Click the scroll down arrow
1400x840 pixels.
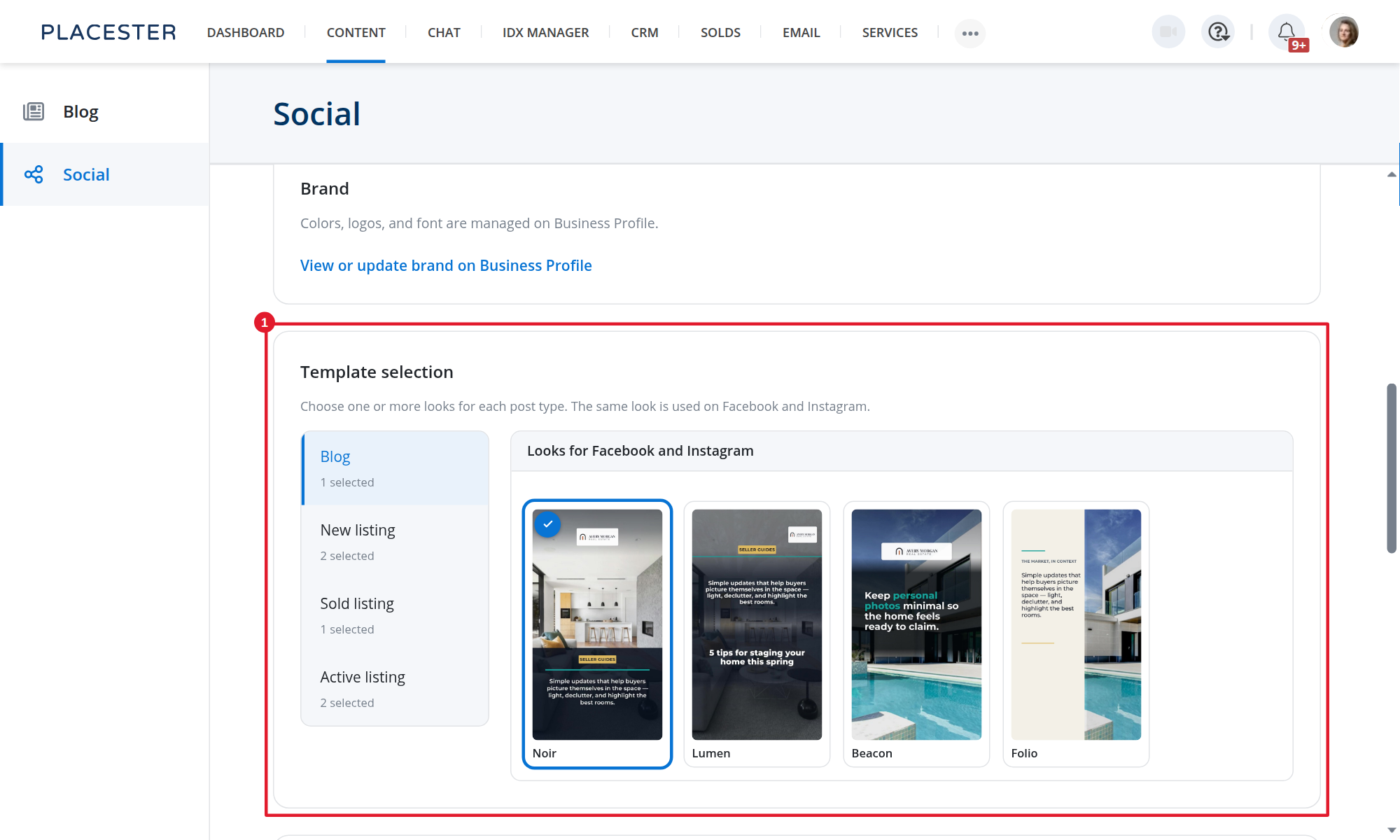click(x=1392, y=830)
